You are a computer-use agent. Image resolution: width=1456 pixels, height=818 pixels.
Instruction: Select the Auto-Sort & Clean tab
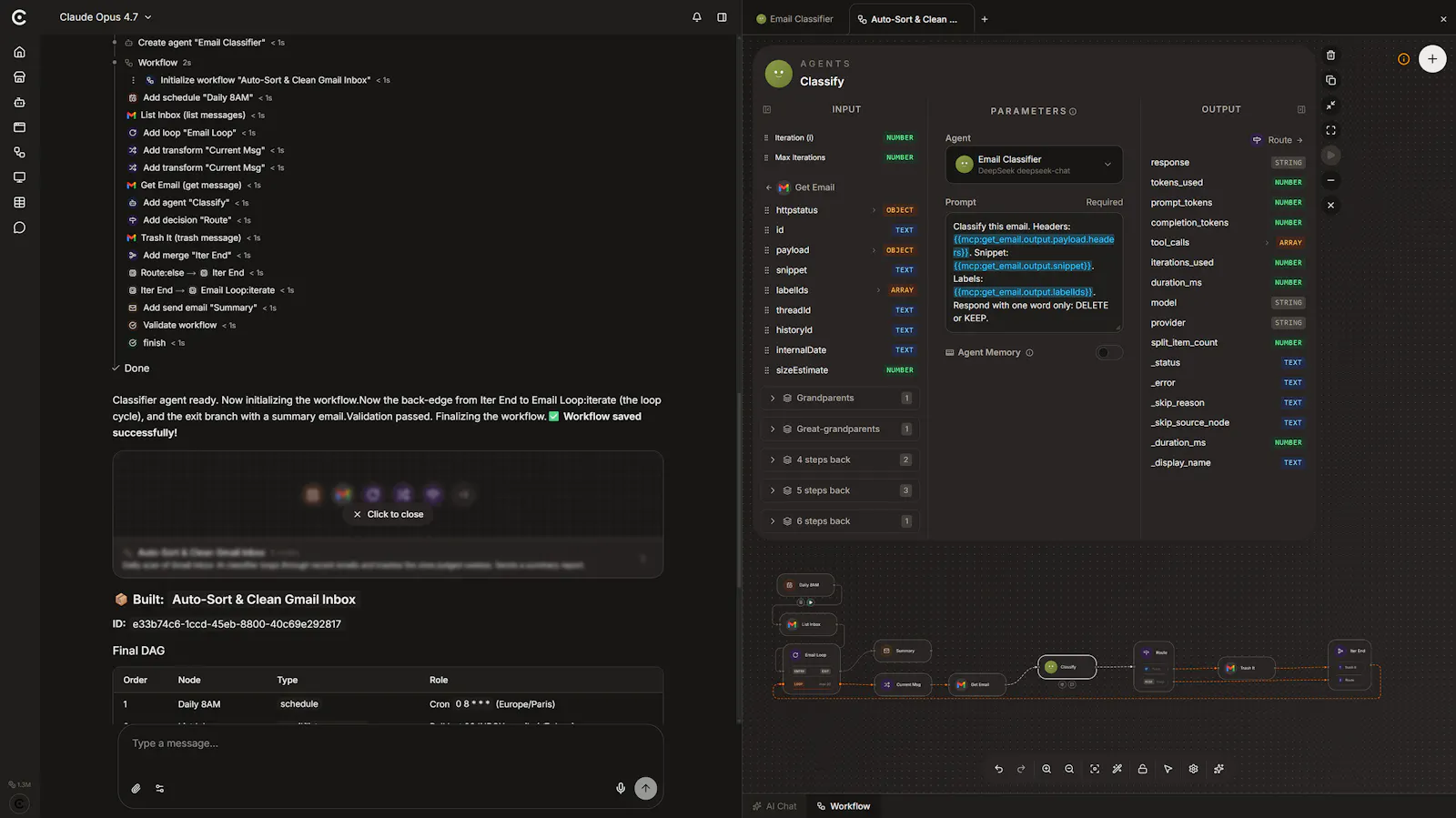coord(910,19)
